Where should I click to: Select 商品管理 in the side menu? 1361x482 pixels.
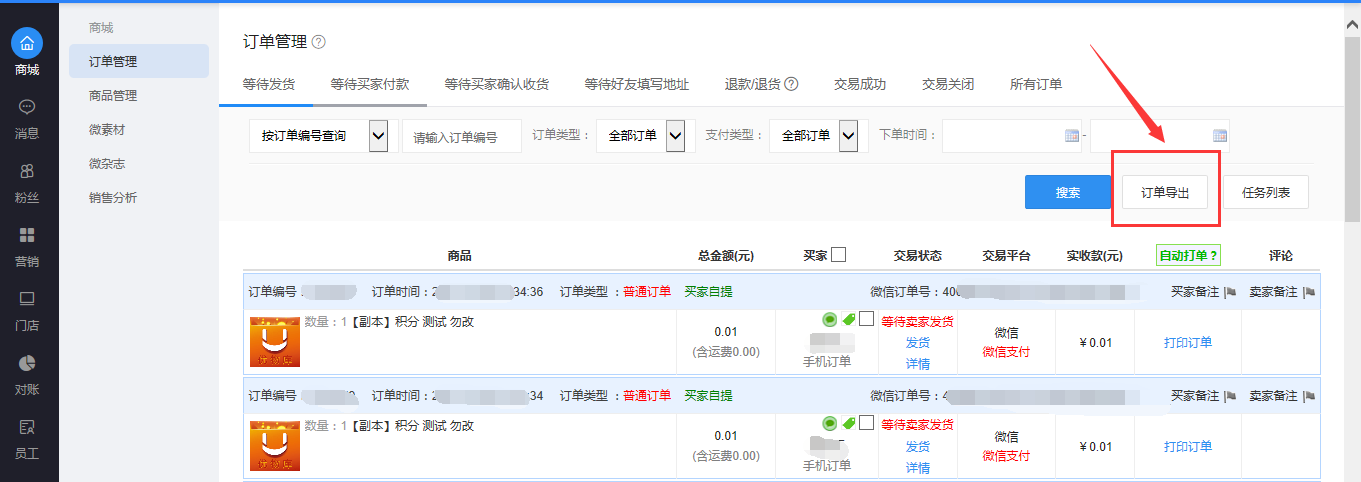click(x=113, y=96)
